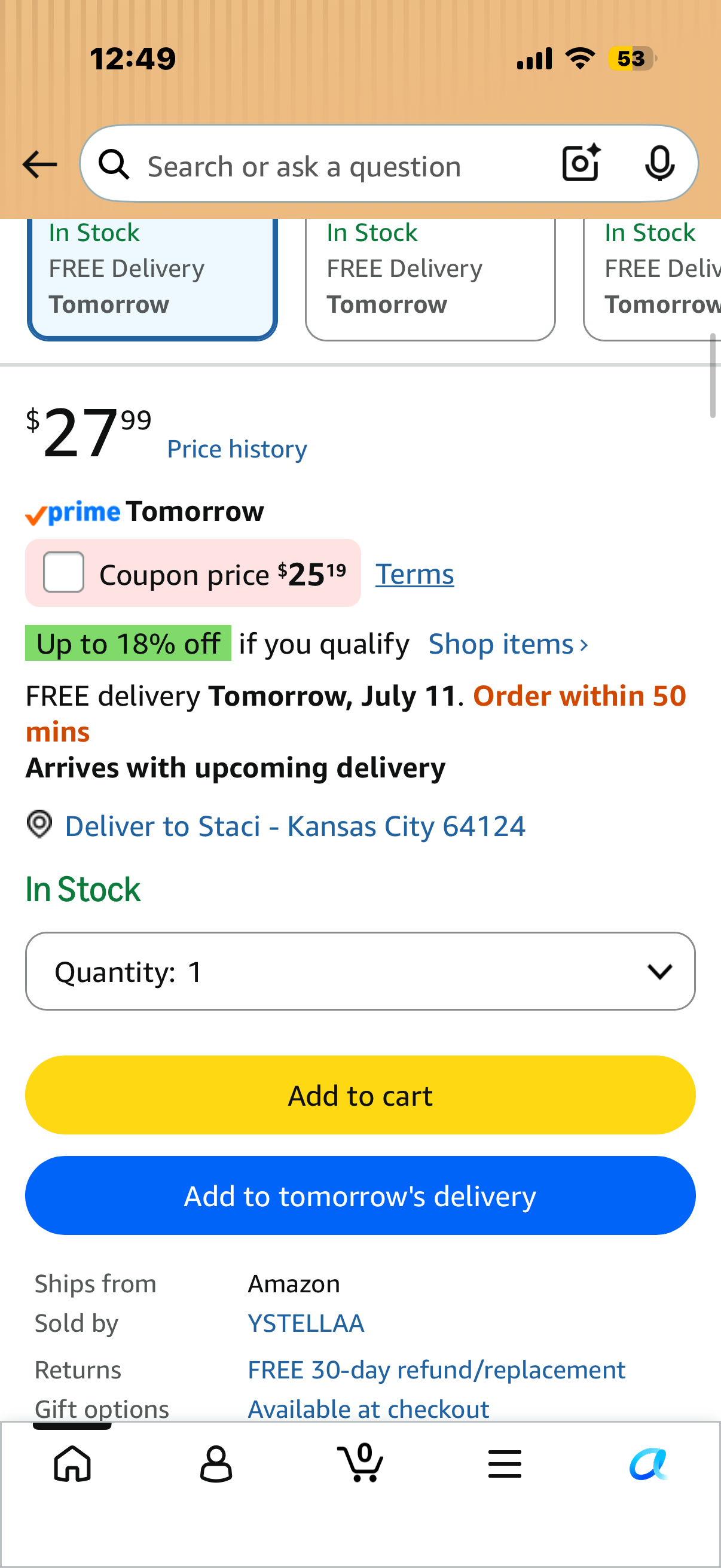The height and width of the screenshot is (1568, 721).
Task: Click the Add to cart button
Action: pos(360,1095)
